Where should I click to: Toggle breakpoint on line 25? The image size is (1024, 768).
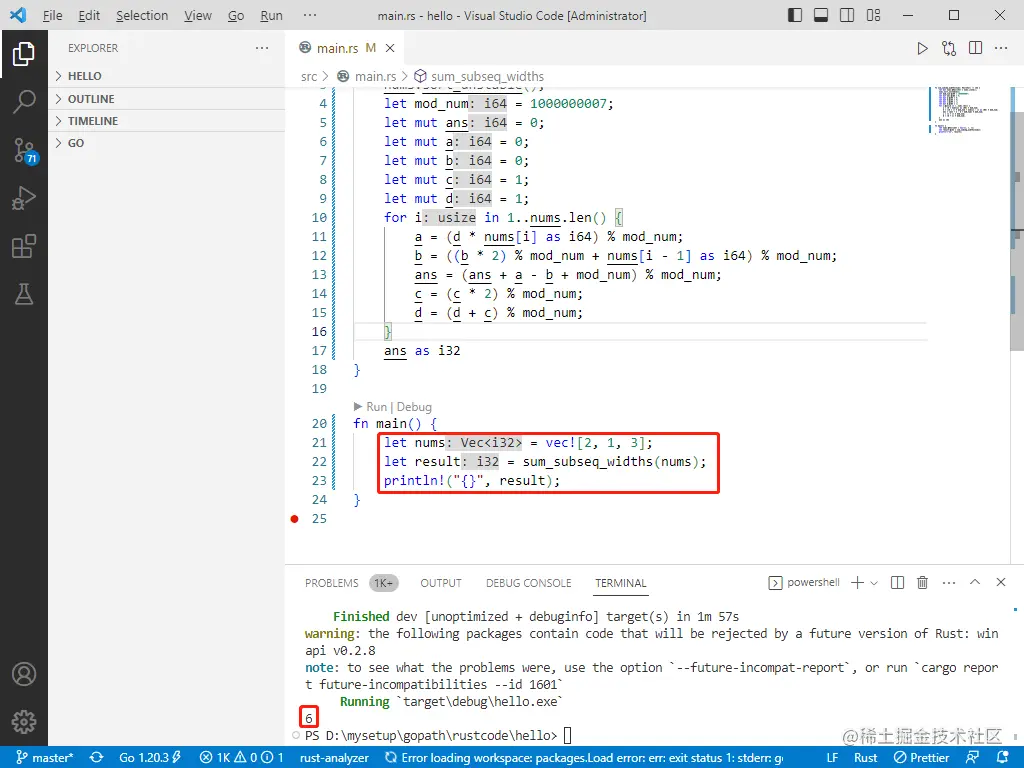pyautogui.click(x=295, y=519)
